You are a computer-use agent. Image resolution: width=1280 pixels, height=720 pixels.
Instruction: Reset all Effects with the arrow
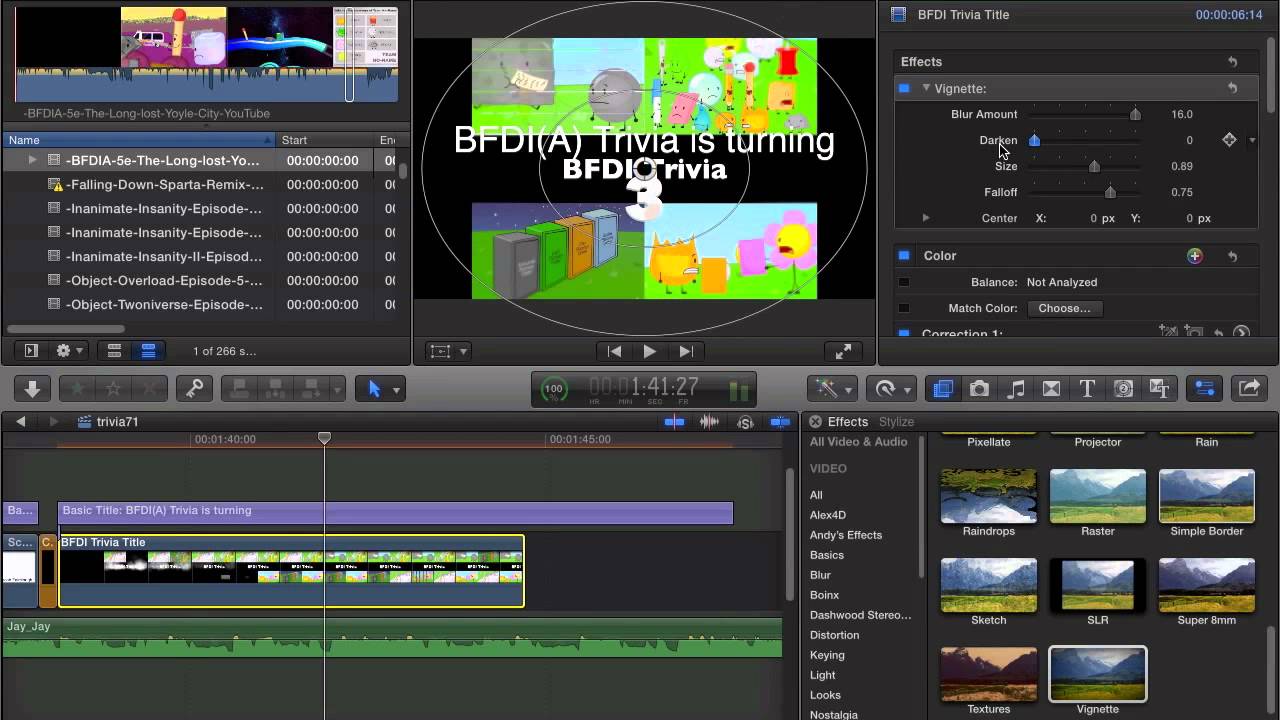coord(1233,62)
